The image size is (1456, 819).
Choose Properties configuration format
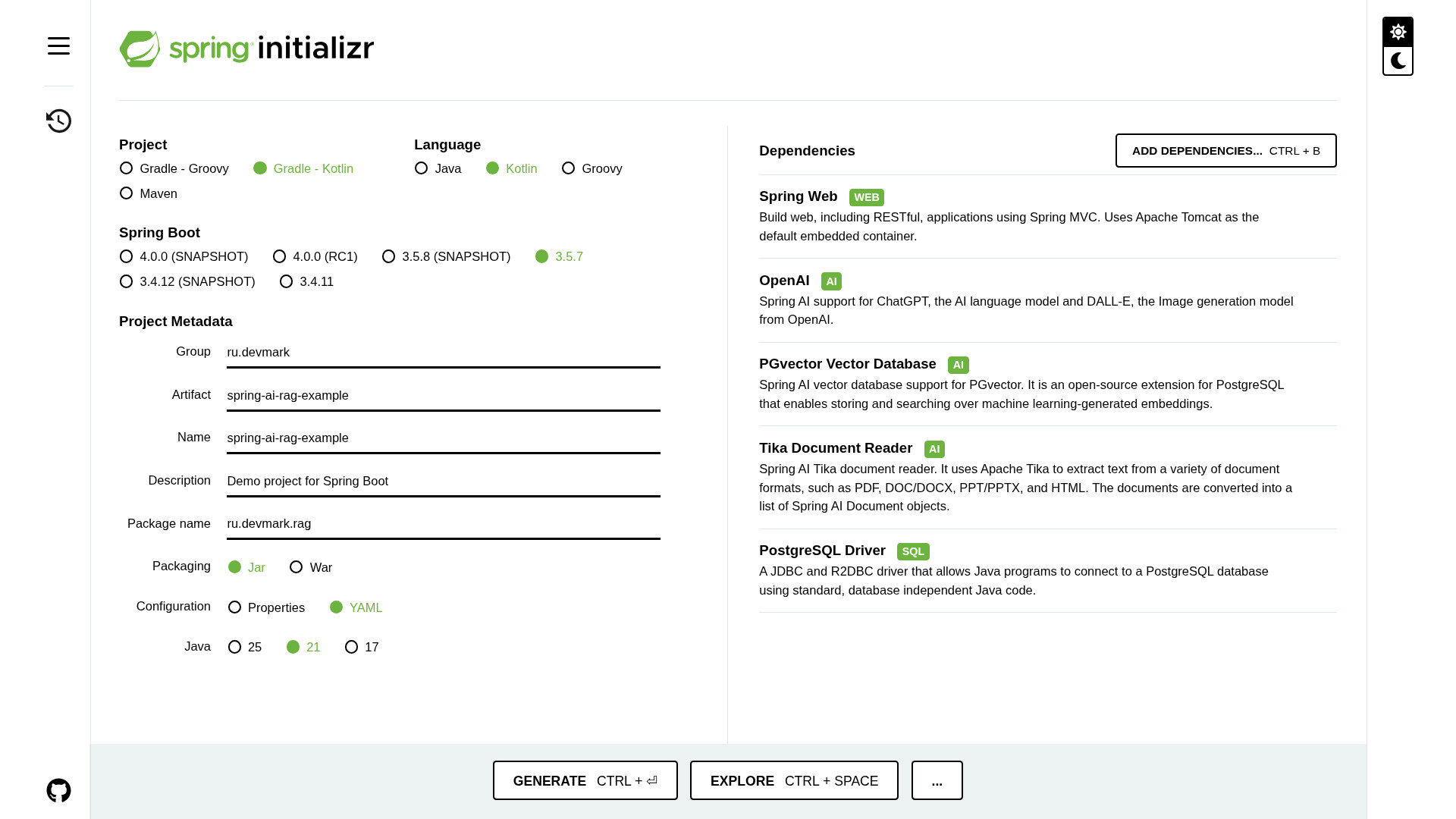pyautogui.click(x=235, y=607)
